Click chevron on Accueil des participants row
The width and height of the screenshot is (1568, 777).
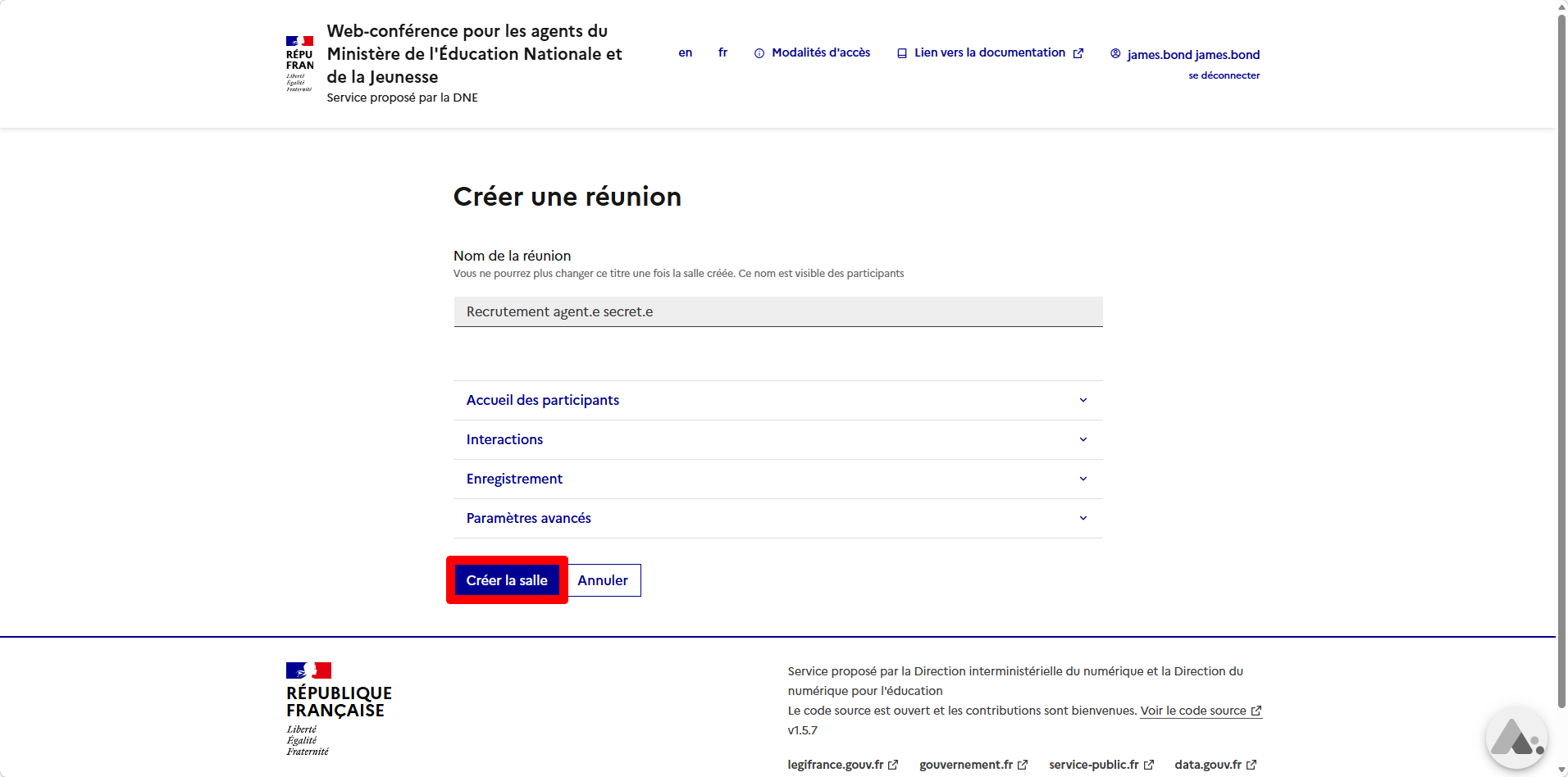point(1083,400)
